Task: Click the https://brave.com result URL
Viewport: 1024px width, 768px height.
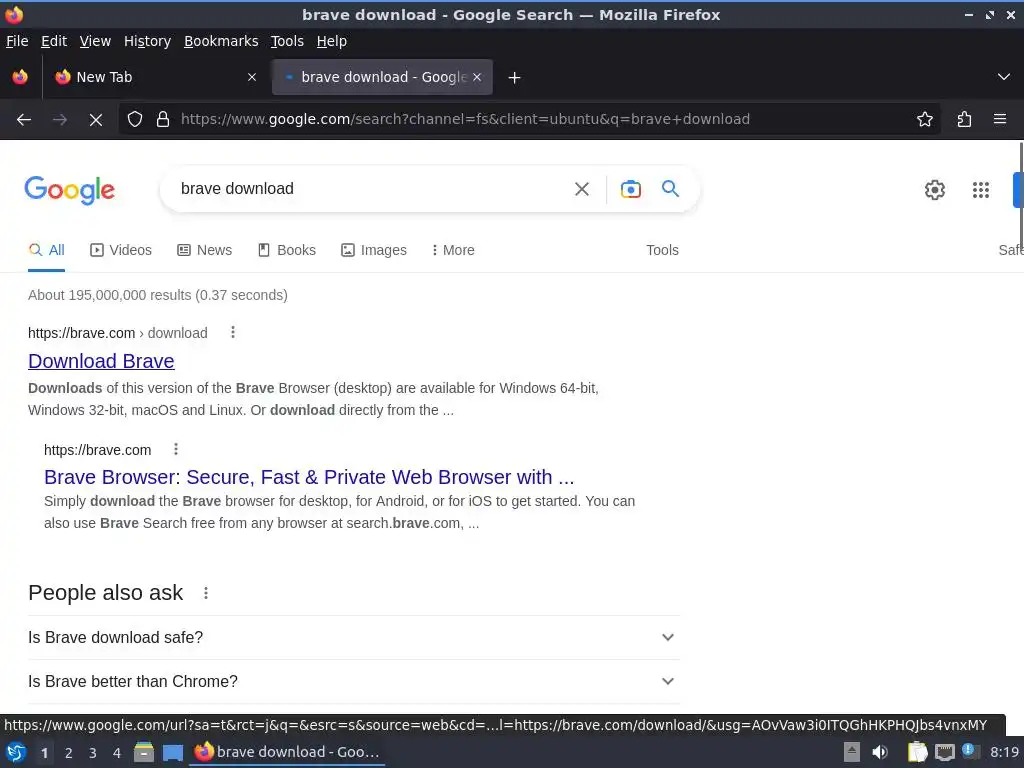Action: (x=97, y=450)
